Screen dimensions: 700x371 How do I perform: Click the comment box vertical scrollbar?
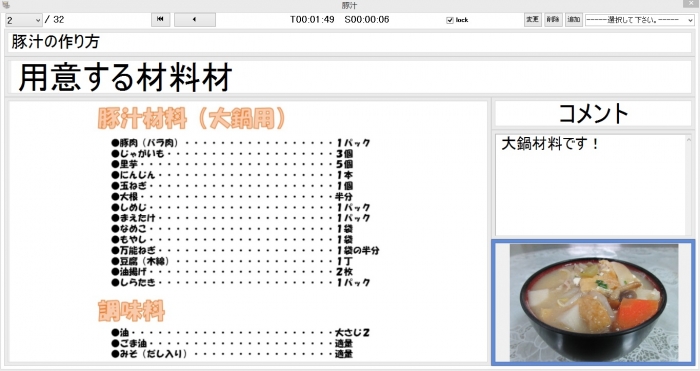coord(688,185)
